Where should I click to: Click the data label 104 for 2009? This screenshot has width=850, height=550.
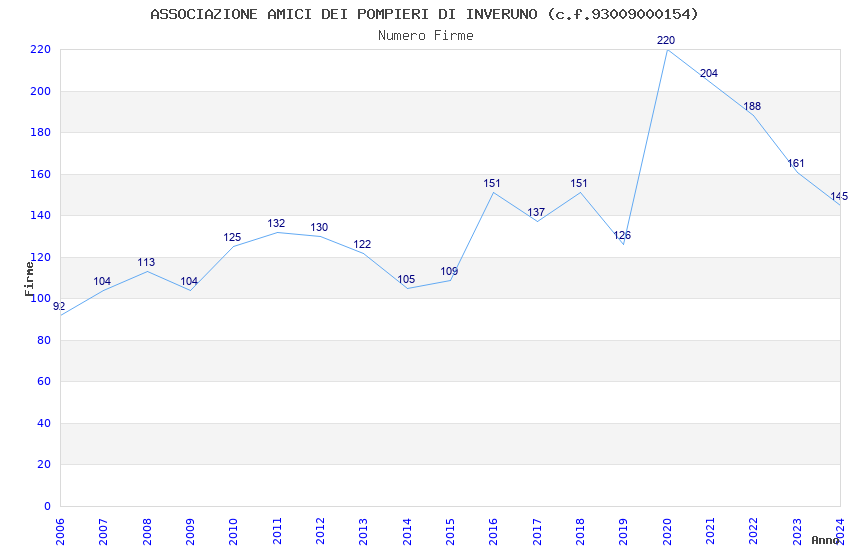pyautogui.click(x=189, y=281)
